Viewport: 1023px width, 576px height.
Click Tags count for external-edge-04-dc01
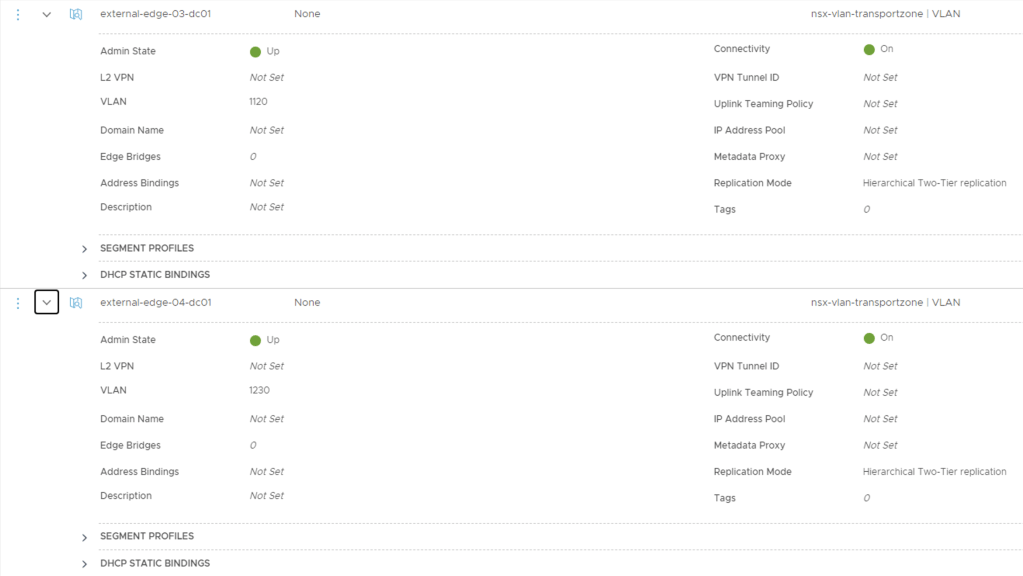(x=866, y=498)
